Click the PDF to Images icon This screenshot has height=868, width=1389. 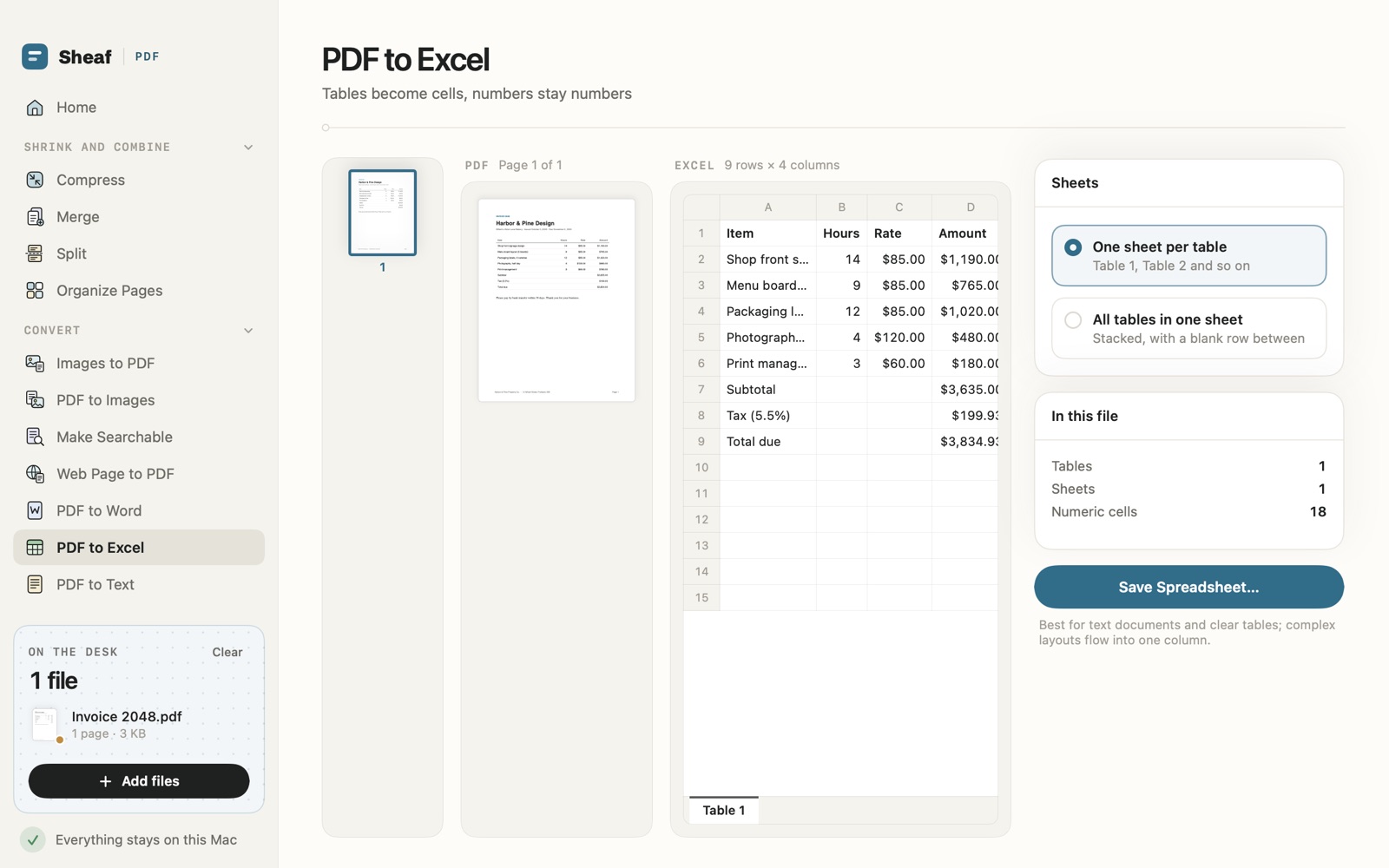click(x=35, y=400)
